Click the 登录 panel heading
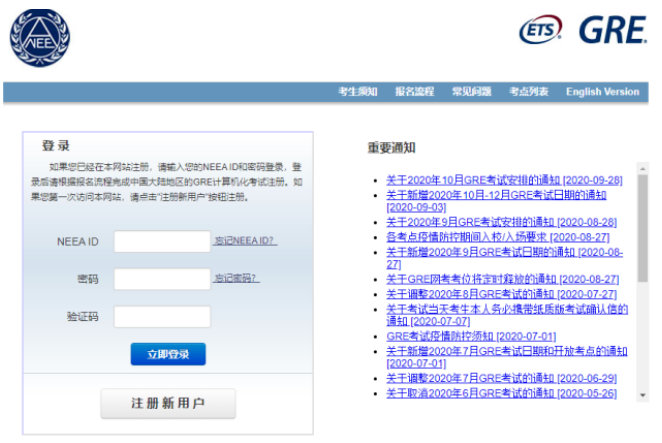The image size is (662, 443). [56, 146]
